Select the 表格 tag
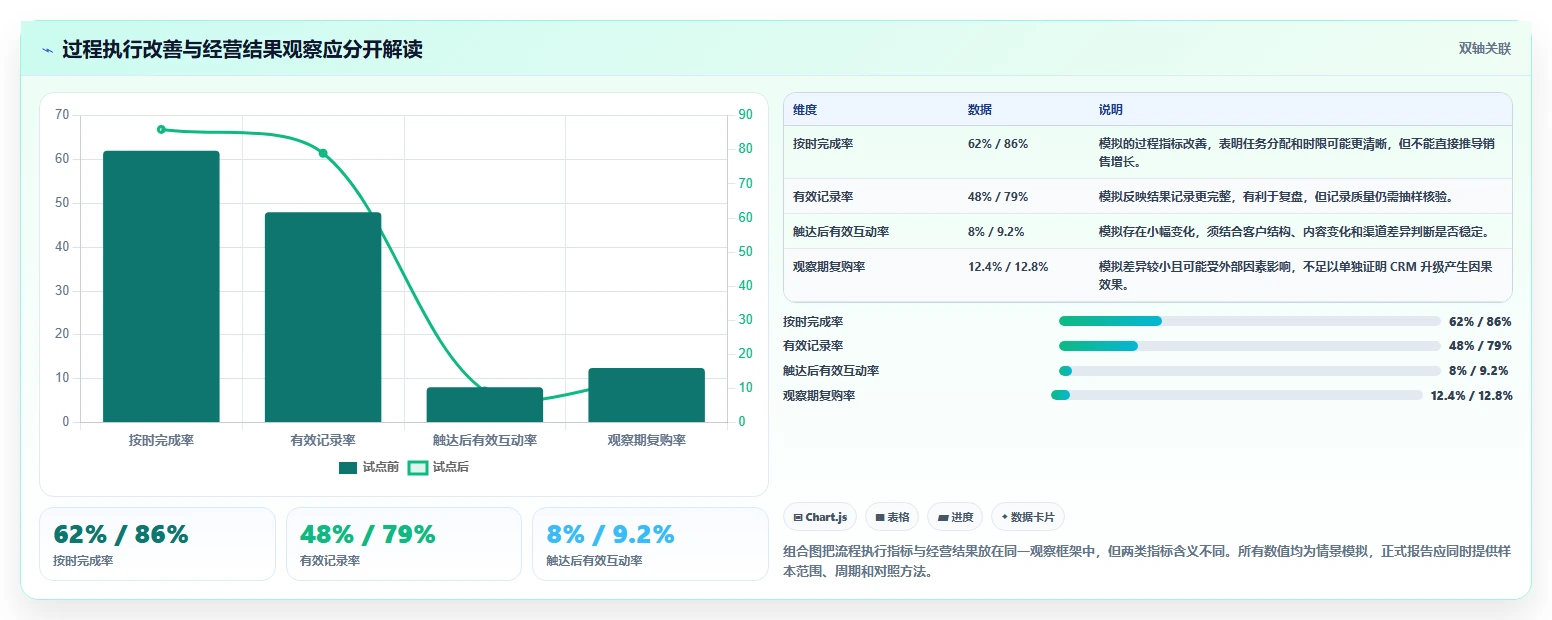 point(892,517)
